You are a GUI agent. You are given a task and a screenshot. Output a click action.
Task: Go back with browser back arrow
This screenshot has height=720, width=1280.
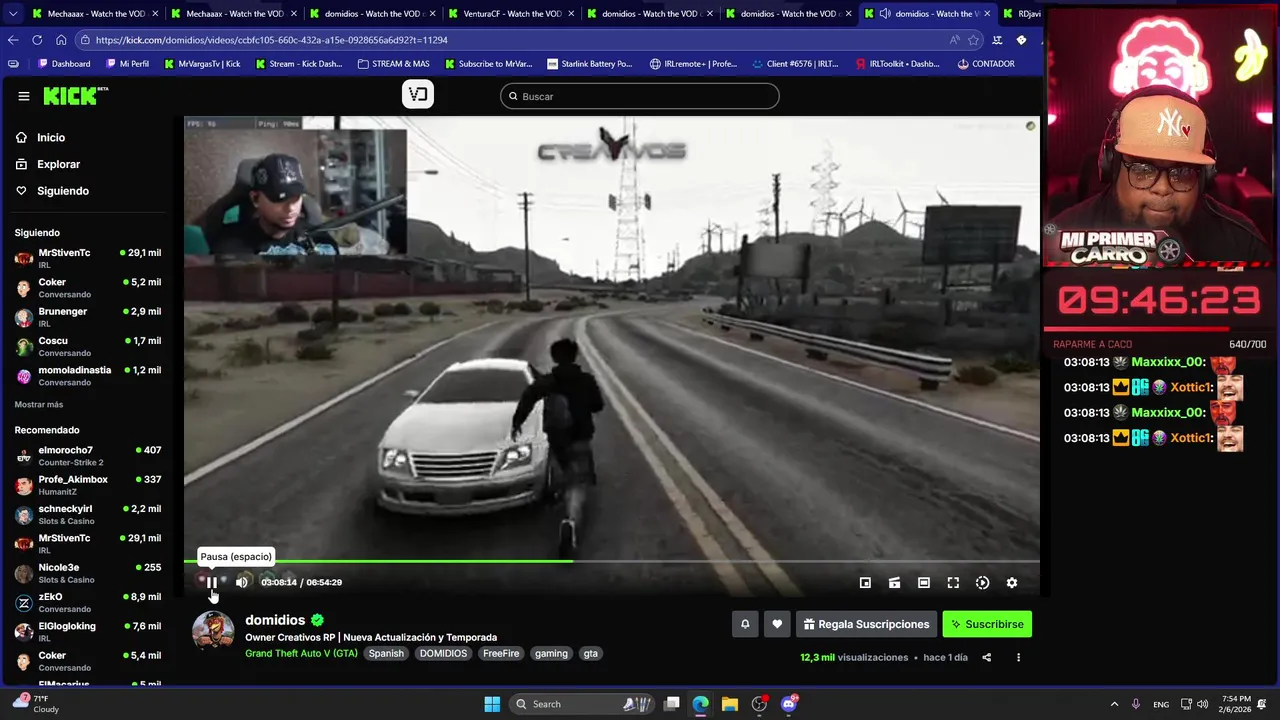point(13,40)
